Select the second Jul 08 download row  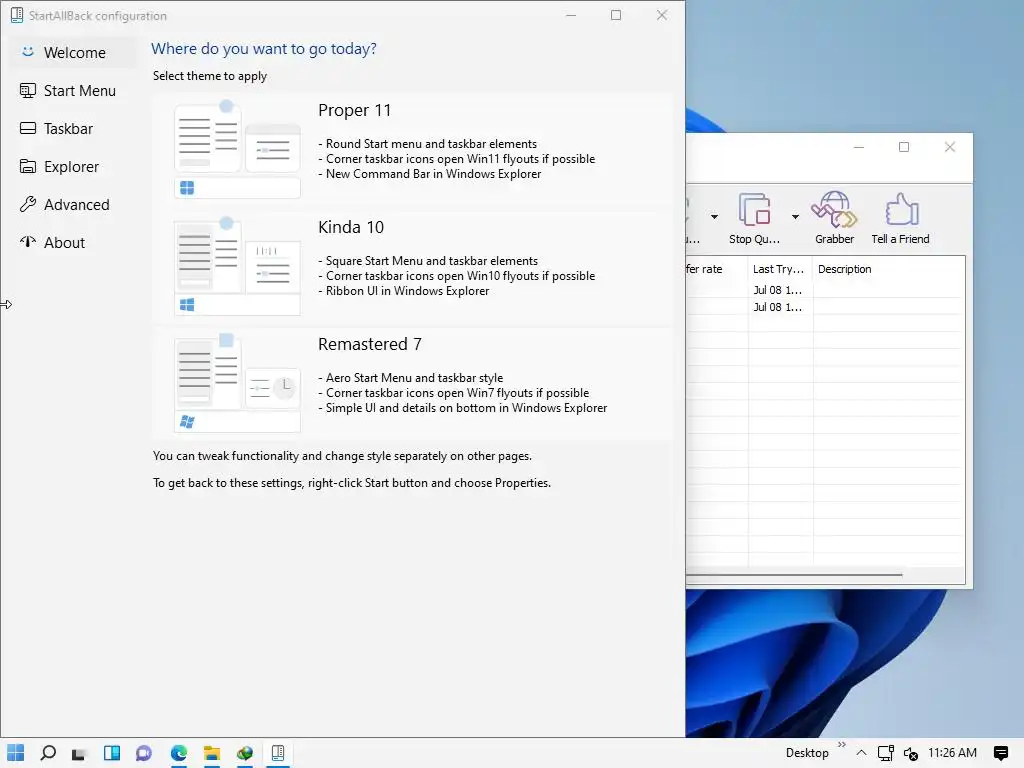click(x=825, y=307)
